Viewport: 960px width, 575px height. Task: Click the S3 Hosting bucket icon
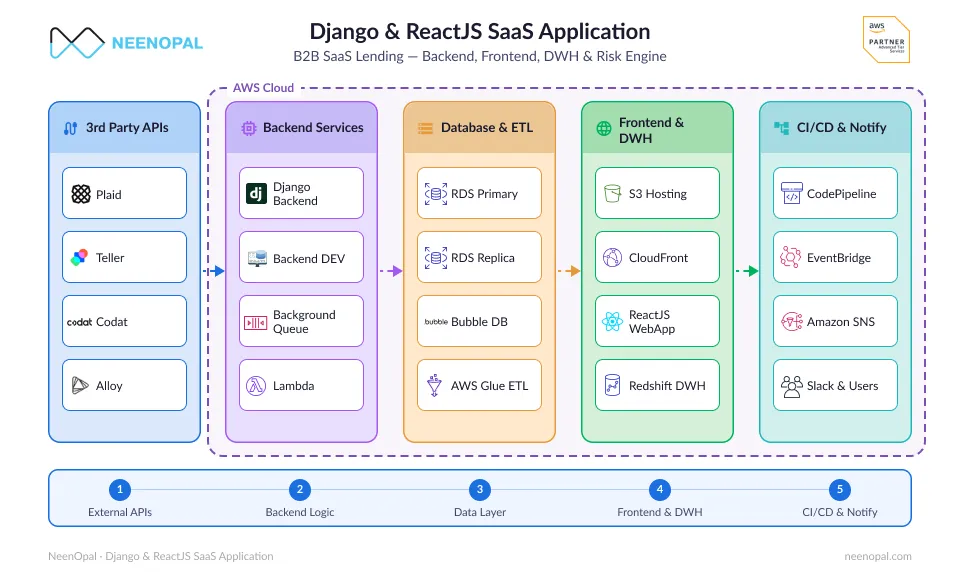pyautogui.click(x=612, y=194)
